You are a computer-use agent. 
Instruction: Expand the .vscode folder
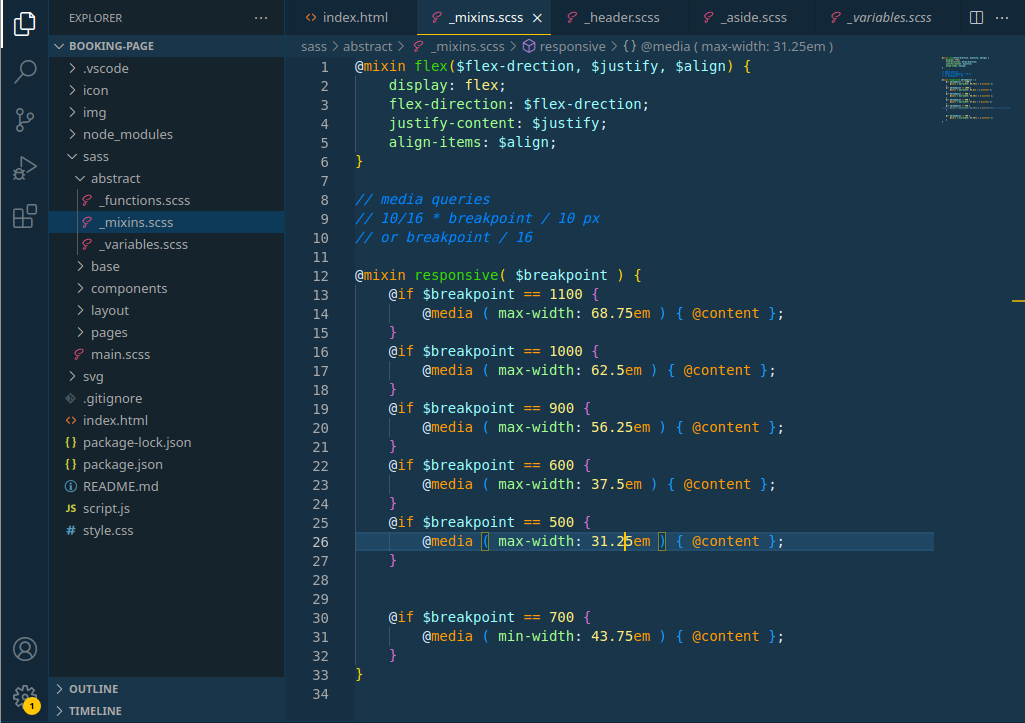[167, 68]
